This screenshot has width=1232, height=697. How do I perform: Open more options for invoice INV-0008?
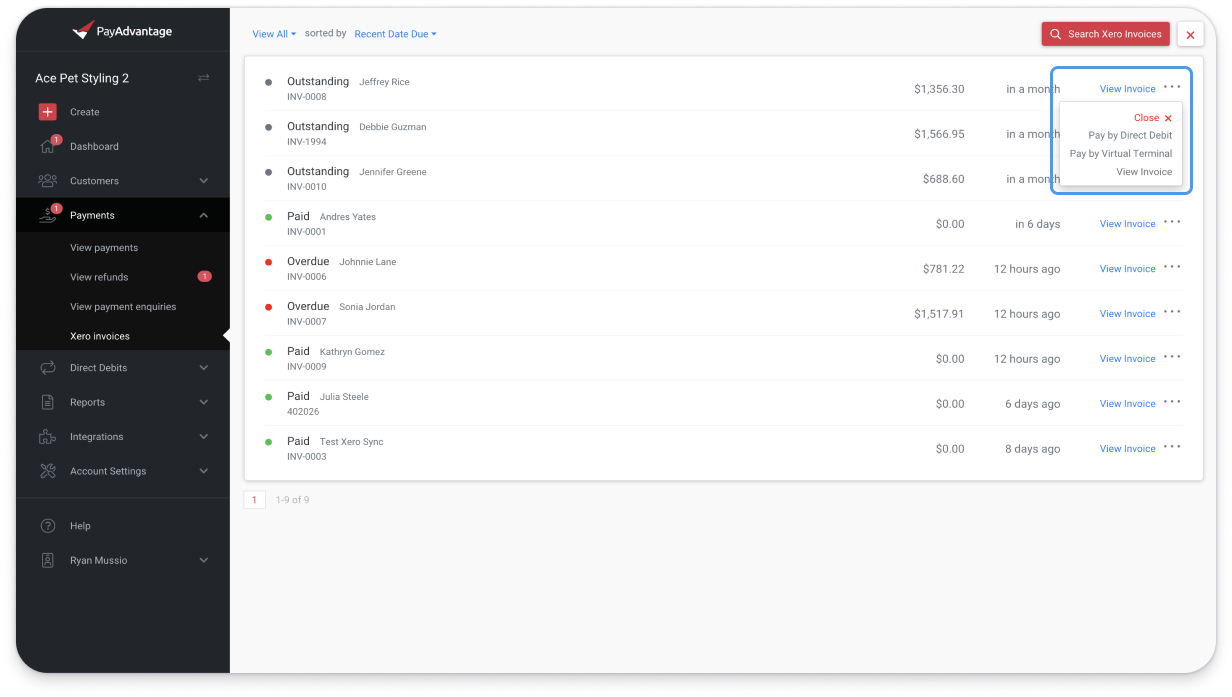click(x=1172, y=87)
